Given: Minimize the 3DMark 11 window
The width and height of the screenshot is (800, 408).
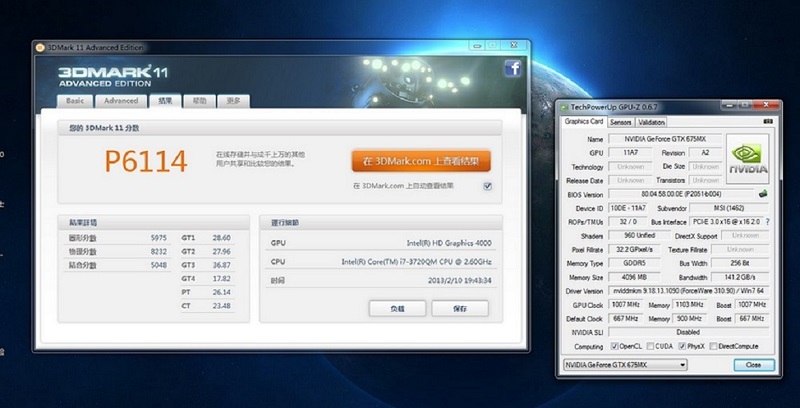Looking at the screenshot, I should coord(477,45).
